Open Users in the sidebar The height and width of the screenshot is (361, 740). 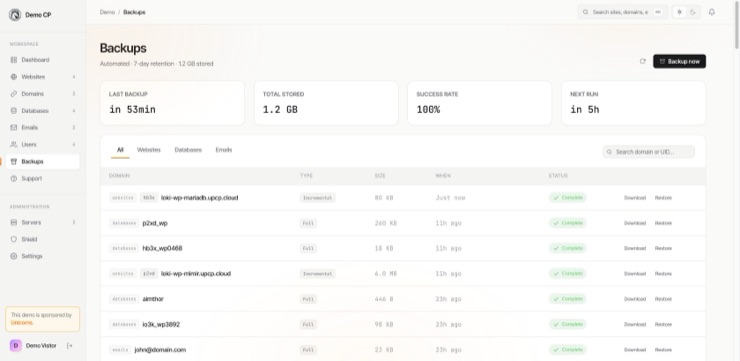[43, 144]
